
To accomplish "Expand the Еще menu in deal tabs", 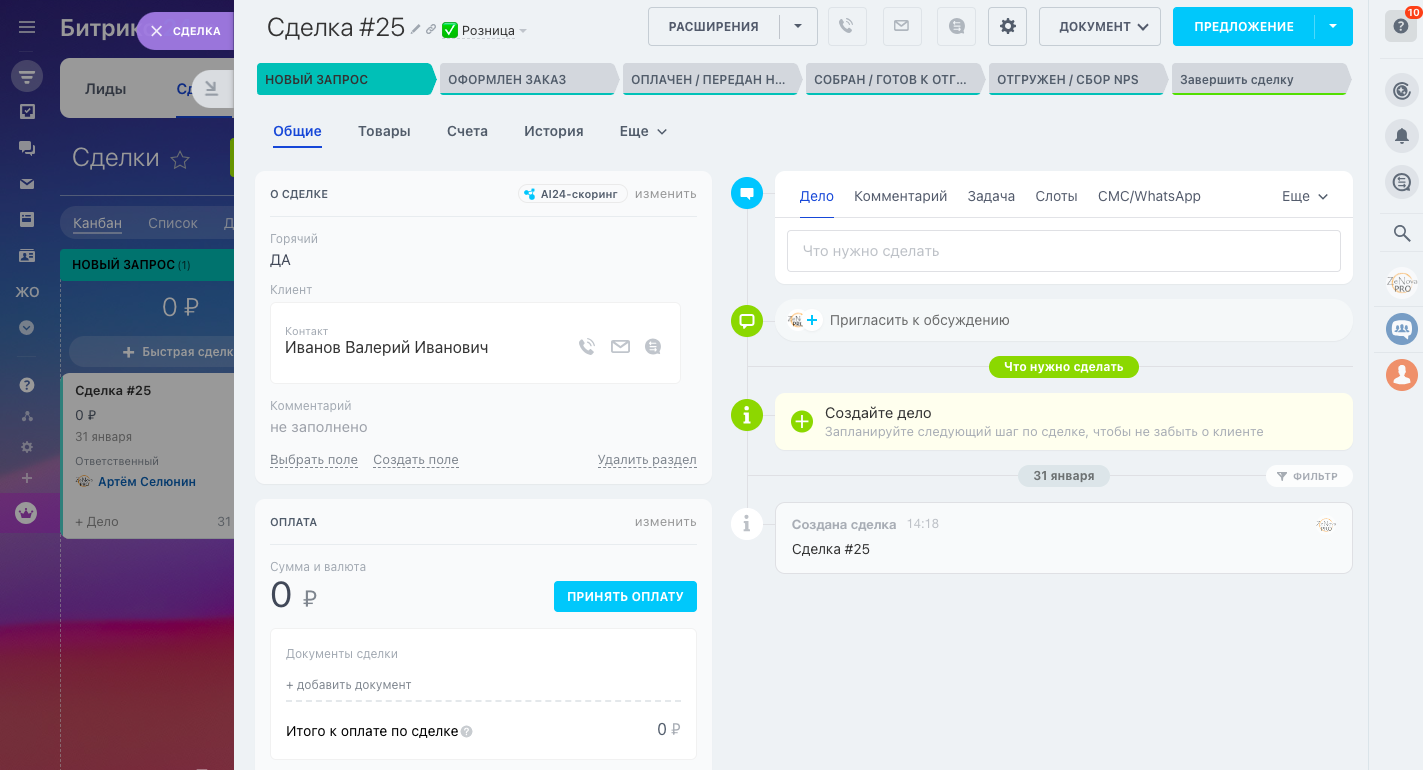I will tap(643, 131).
